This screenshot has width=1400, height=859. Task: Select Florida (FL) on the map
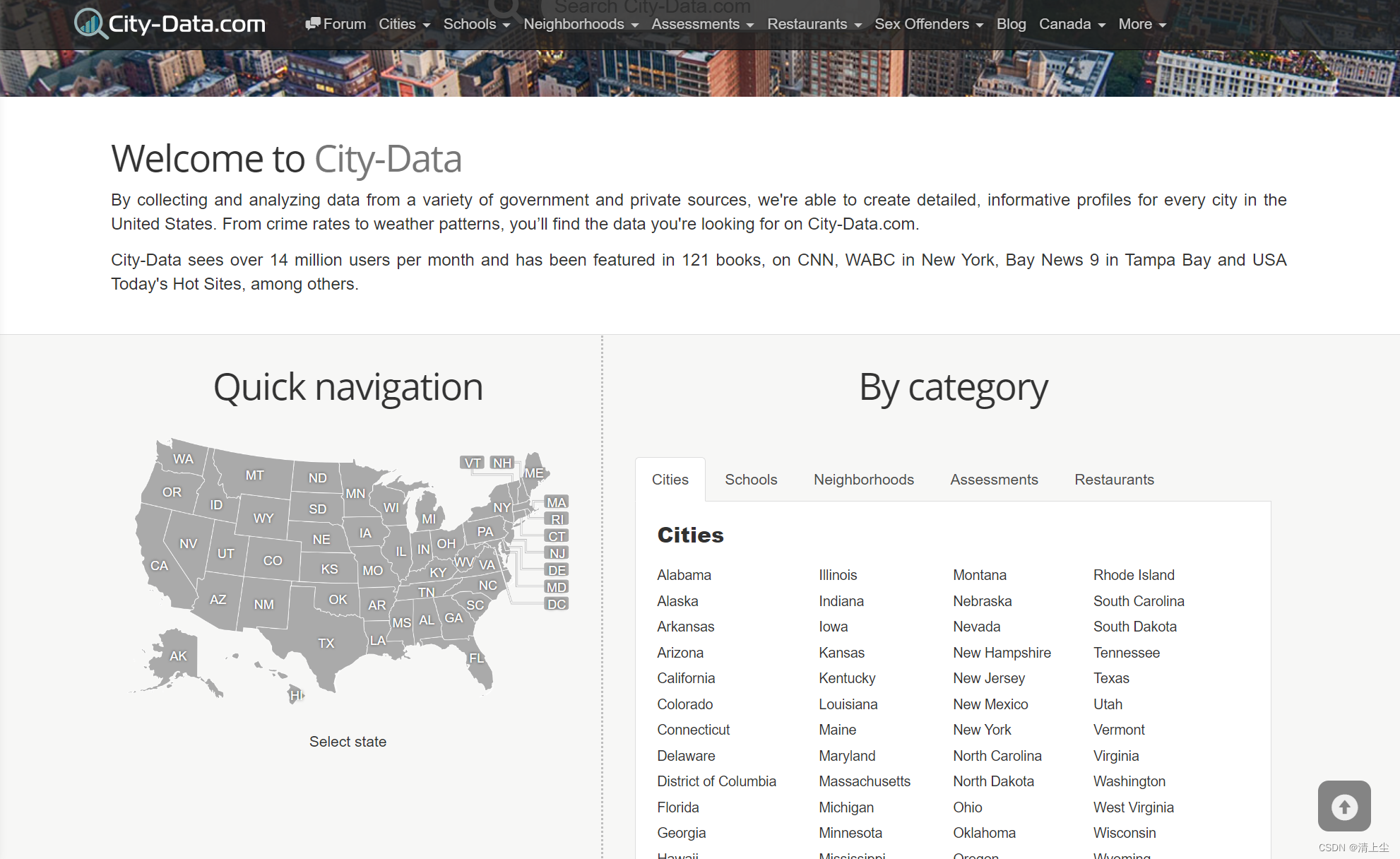[477, 658]
